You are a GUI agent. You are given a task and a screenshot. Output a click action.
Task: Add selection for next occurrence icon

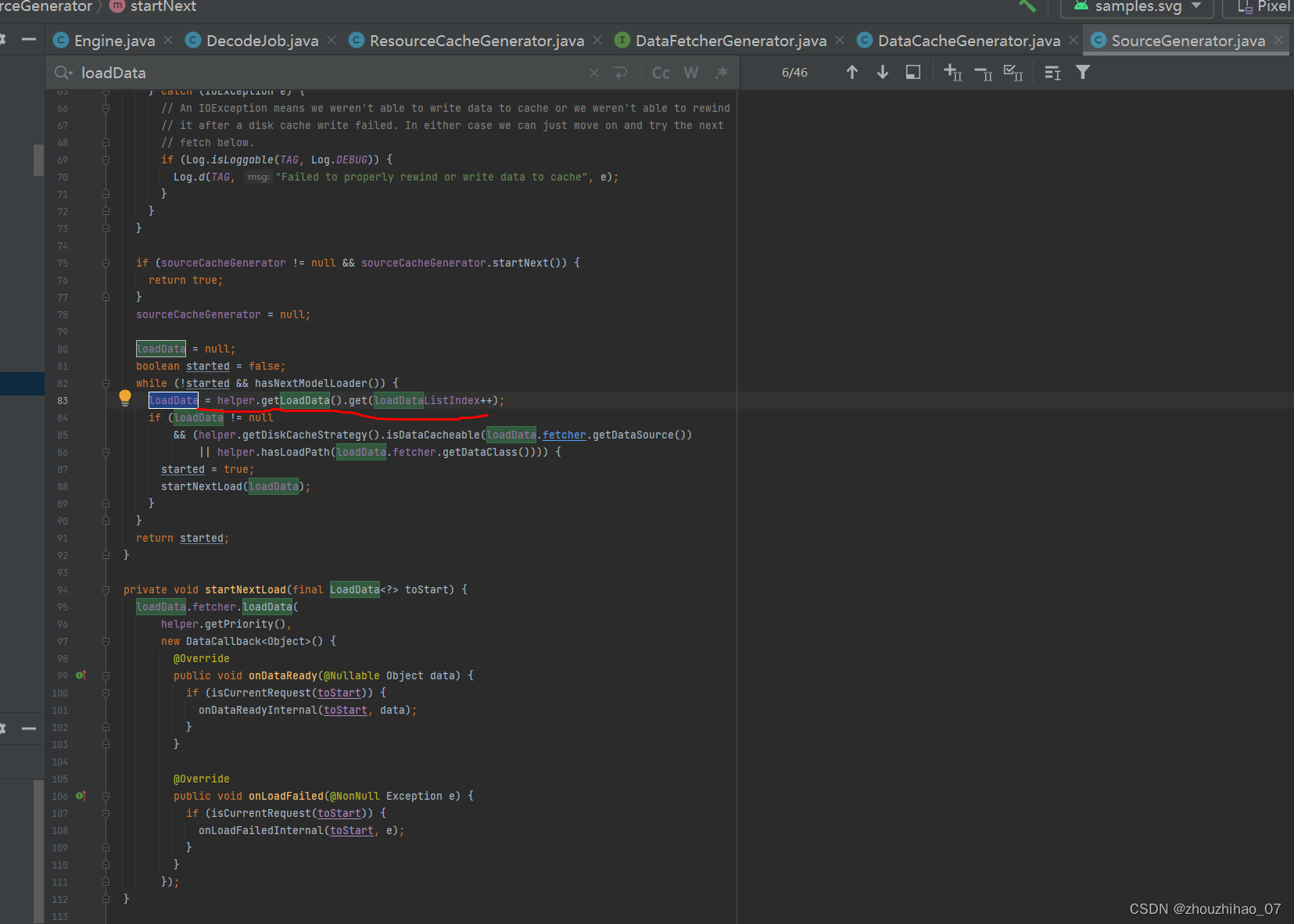953,73
